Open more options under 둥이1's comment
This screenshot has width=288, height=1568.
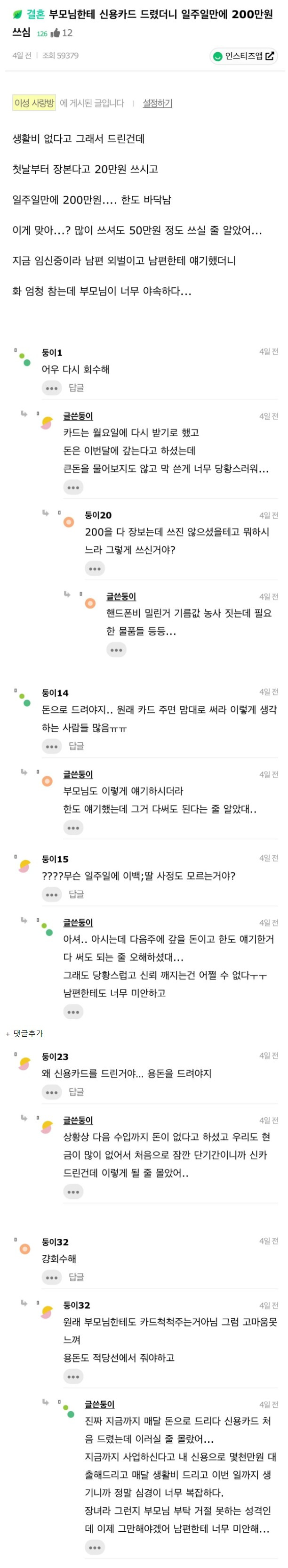(x=52, y=388)
